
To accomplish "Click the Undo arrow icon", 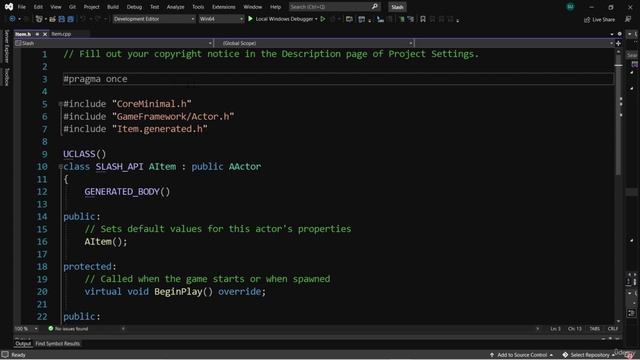I will point(83,19).
